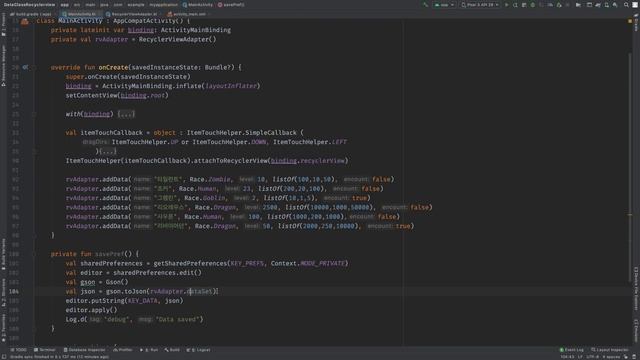This screenshot has width=640, height=360.
Task: Click the UTF-8 encoding status entry
Action: 592,357
